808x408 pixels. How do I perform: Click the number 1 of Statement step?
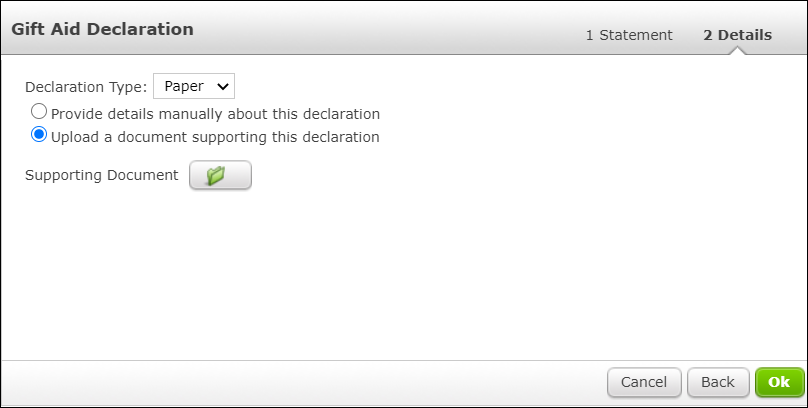[x=590, y=35]
